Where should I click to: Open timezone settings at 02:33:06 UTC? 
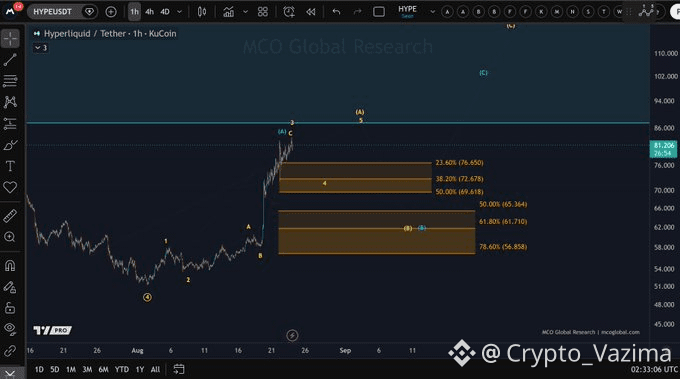pyautogui.click(x=654, y=369)
